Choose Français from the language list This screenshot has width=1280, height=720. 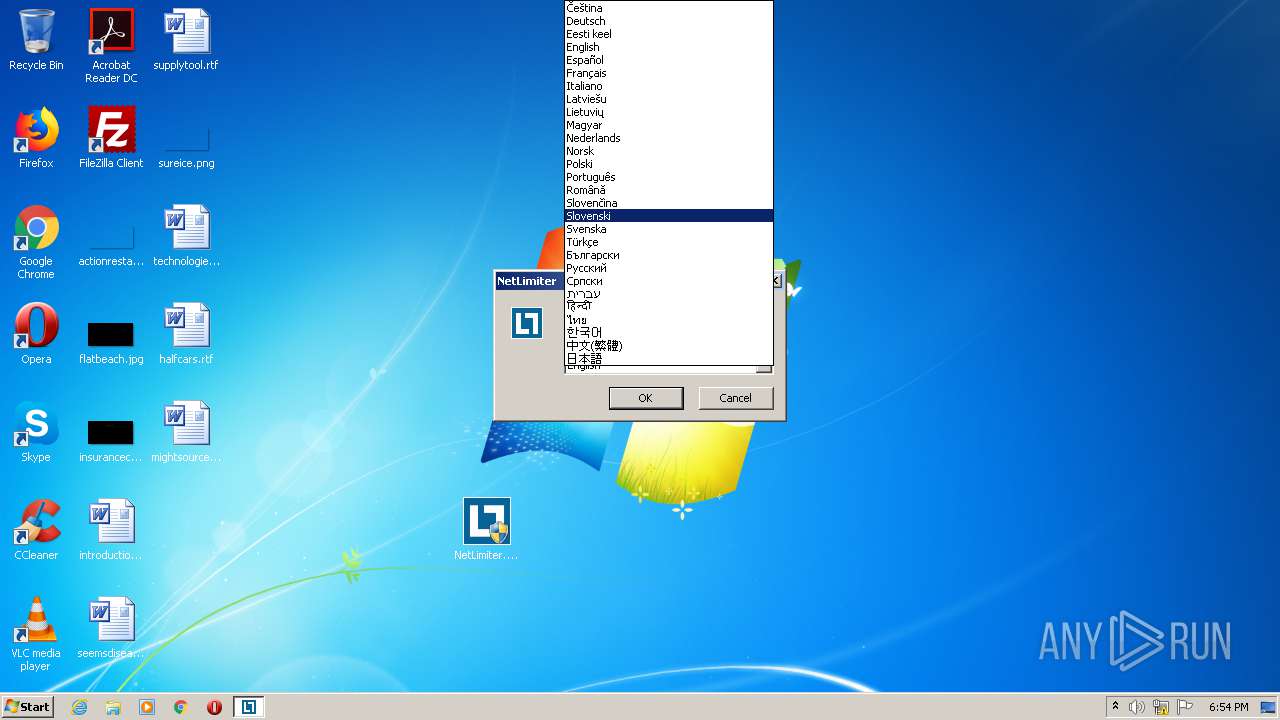[x=669, y=73]
